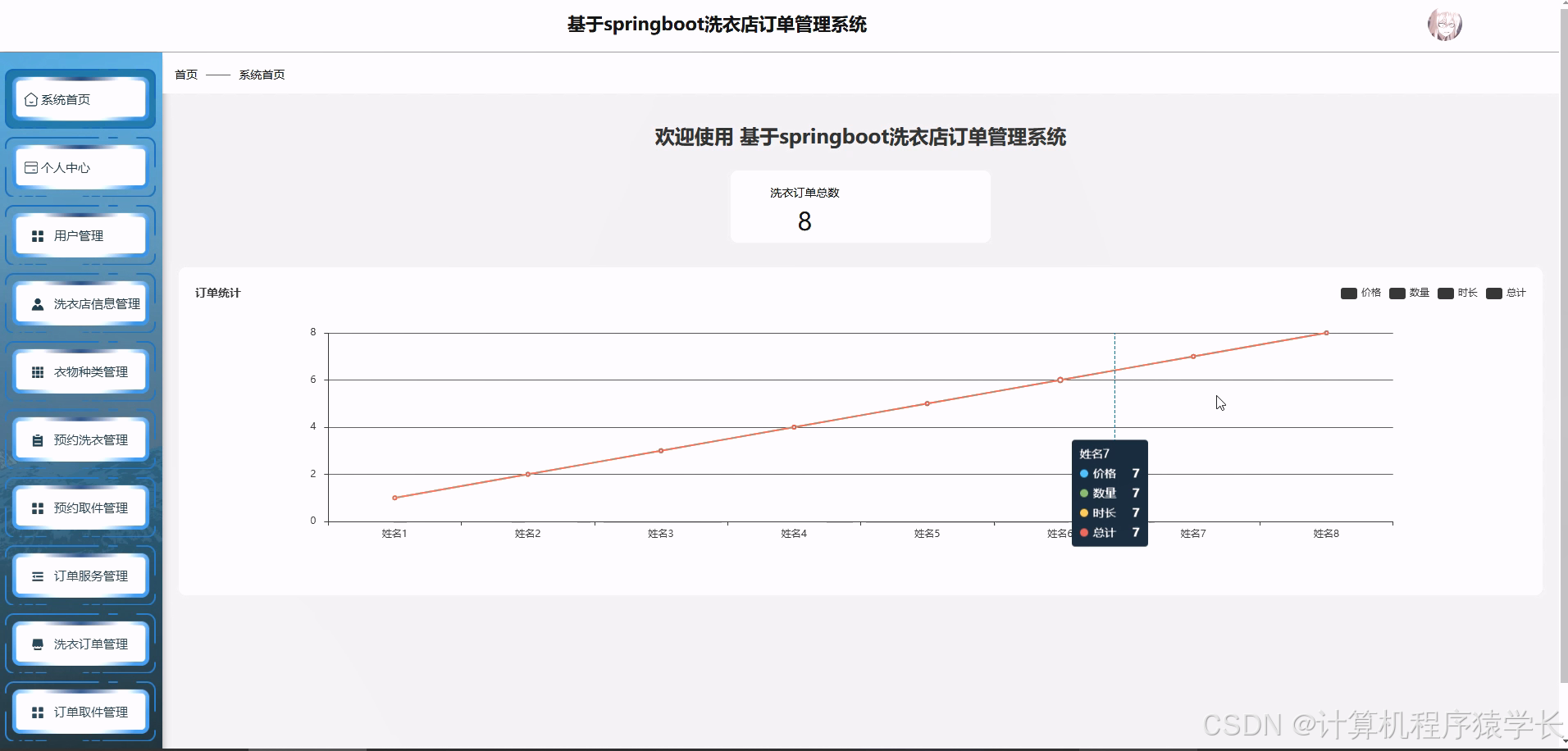The width and height of the screenshot is (1568, 751).
Task: Click the 价格 row in the tooltip
Action: tap(1110, 474)
